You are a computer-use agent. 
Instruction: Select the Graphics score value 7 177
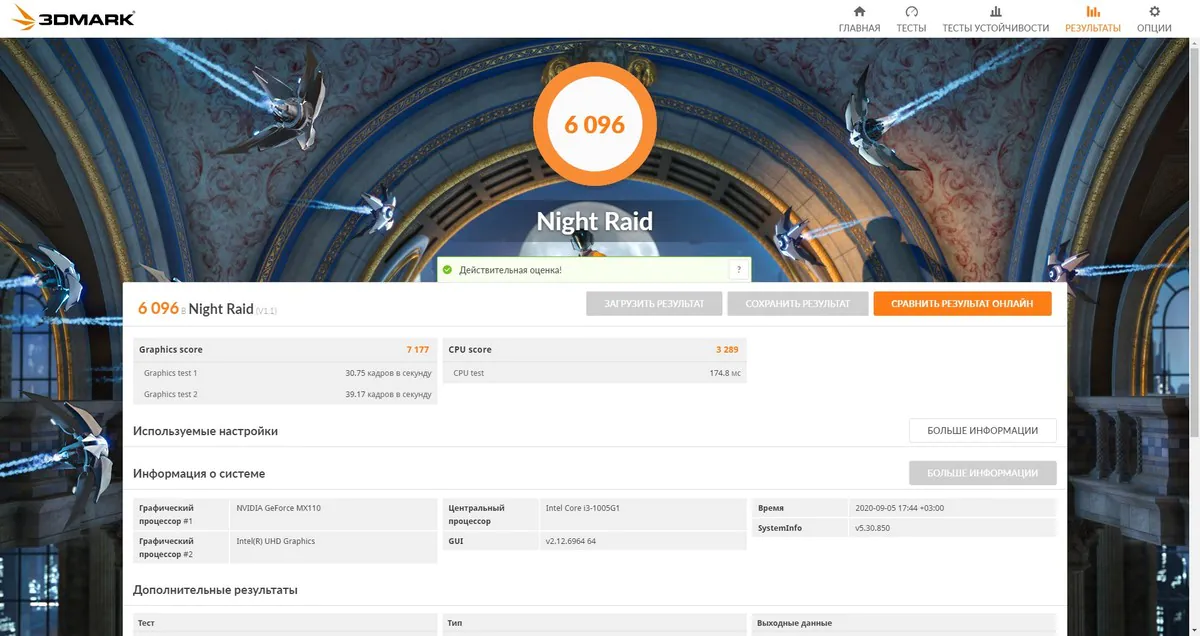pos(417,350)
